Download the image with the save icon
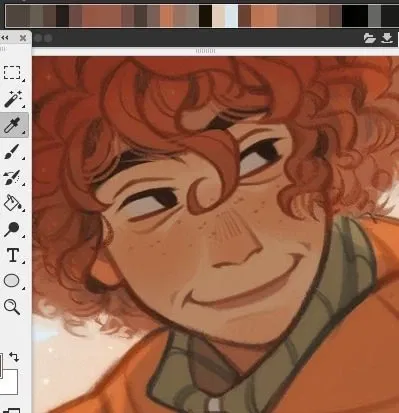Screen dimensions: 399x413 click(x=387, y=38)
